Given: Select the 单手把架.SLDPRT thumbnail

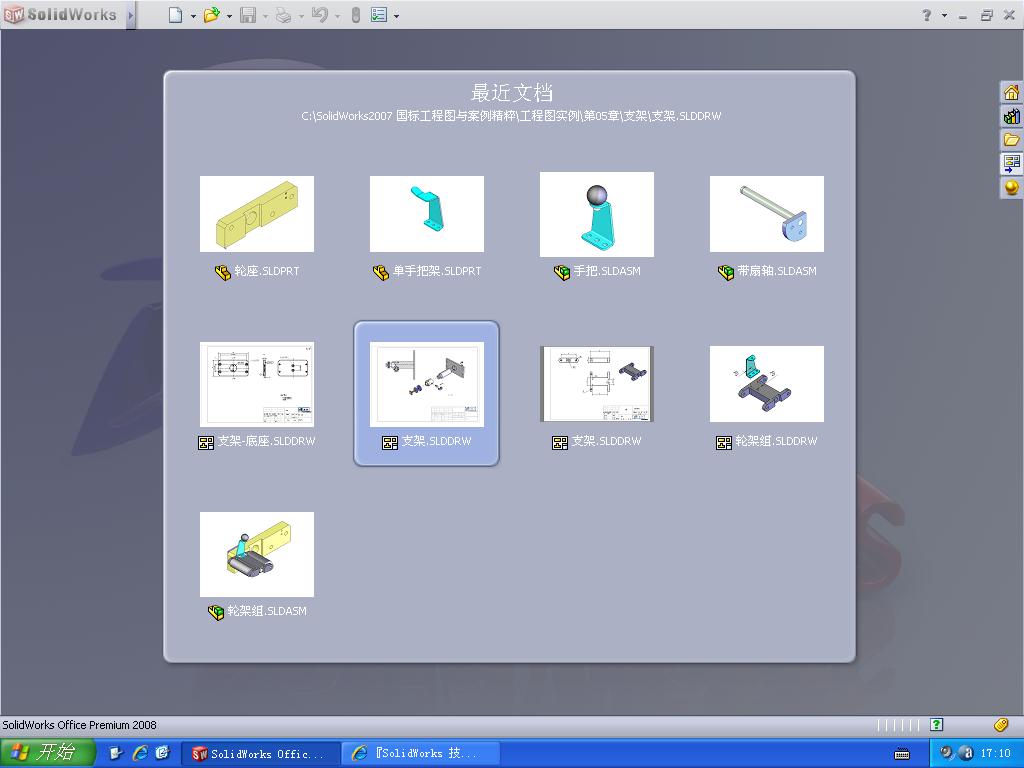Looking at the screenshot, I should pyautogui.click(x=426, y=214).
